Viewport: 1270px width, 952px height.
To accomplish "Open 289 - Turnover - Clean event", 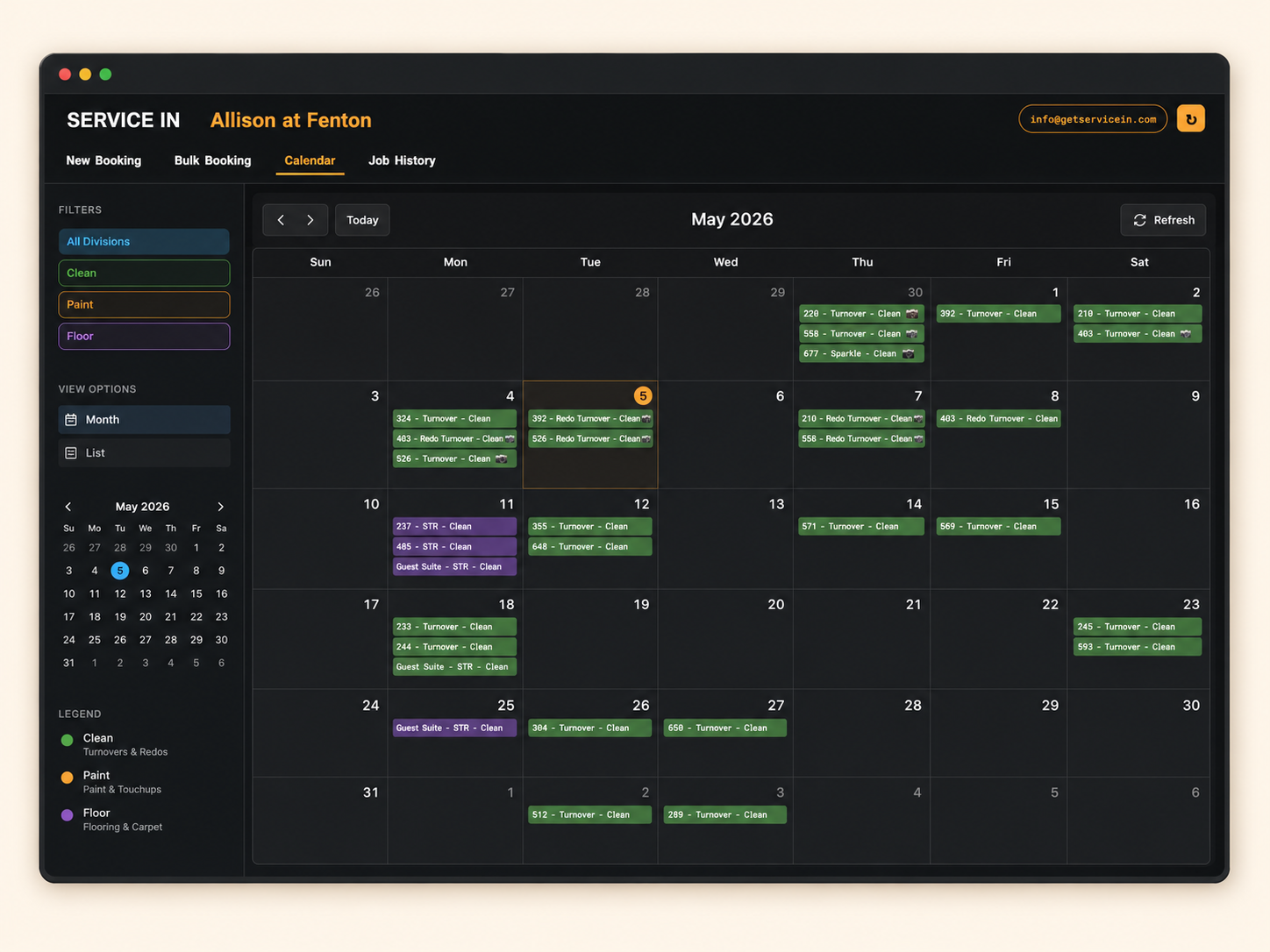I will [725, 815].
